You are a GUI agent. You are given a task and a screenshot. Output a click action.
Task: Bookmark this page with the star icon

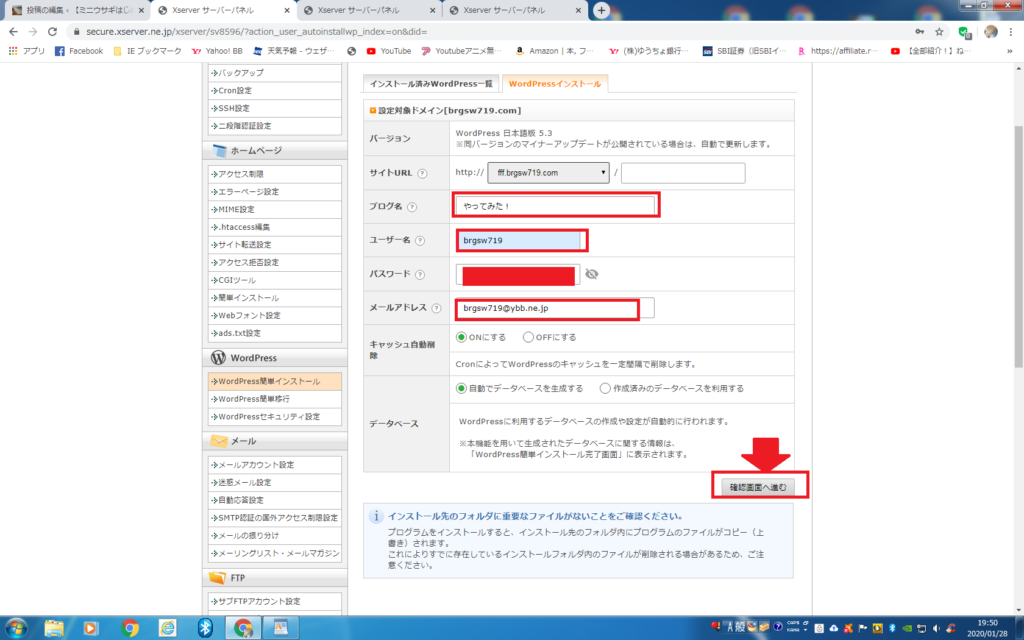coord(939,32)
